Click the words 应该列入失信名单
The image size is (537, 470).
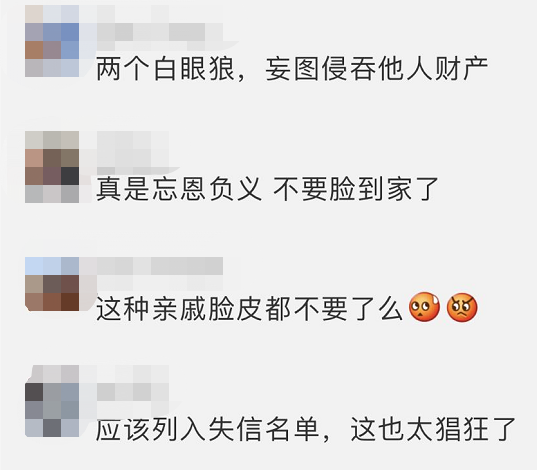coord(208,429)
